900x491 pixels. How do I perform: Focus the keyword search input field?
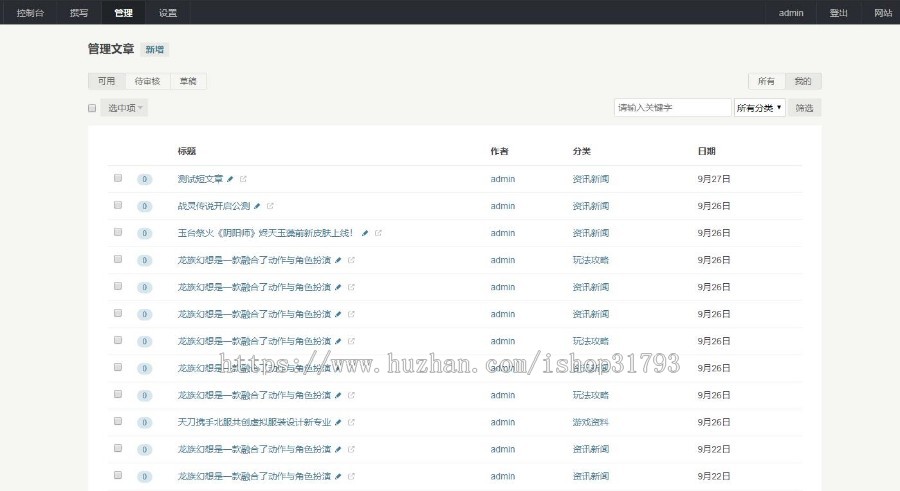(672, 108)
